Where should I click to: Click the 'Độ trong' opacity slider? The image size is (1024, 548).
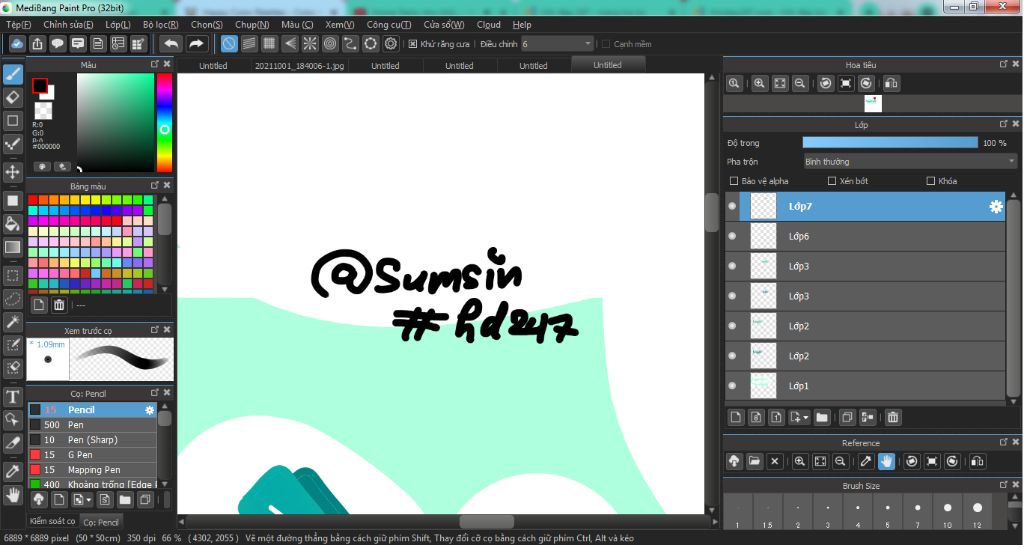tap(890, 142)
